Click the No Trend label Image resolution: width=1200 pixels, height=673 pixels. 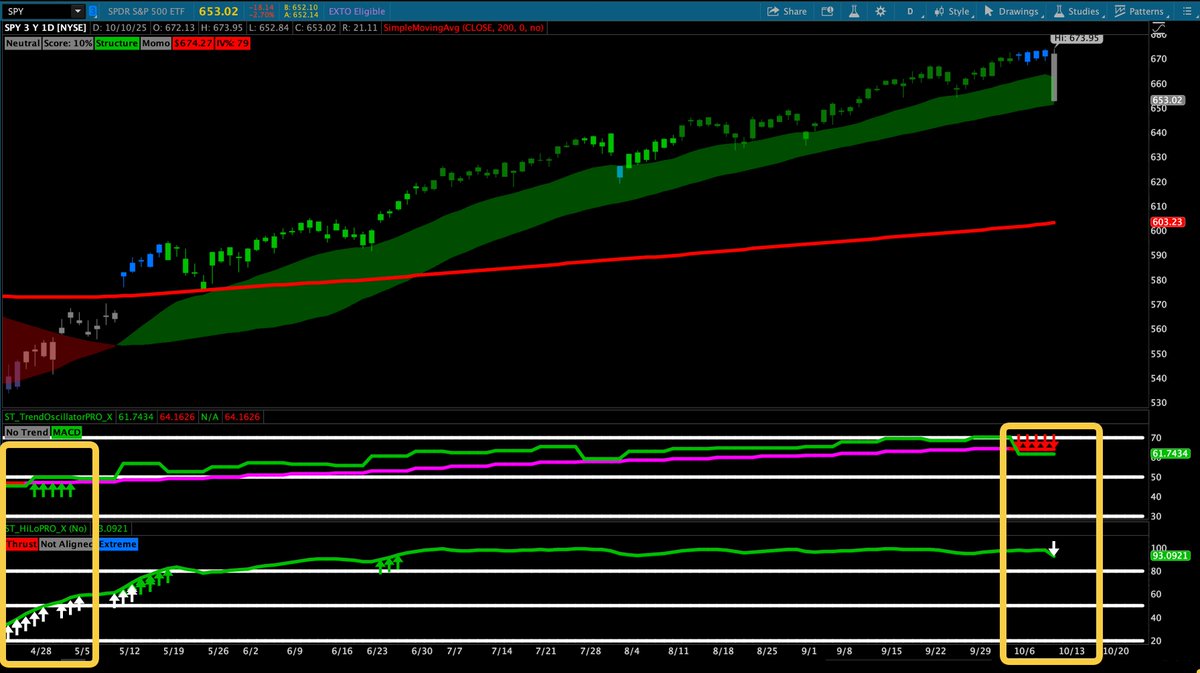pyautogui.click(x=26, y=431)
